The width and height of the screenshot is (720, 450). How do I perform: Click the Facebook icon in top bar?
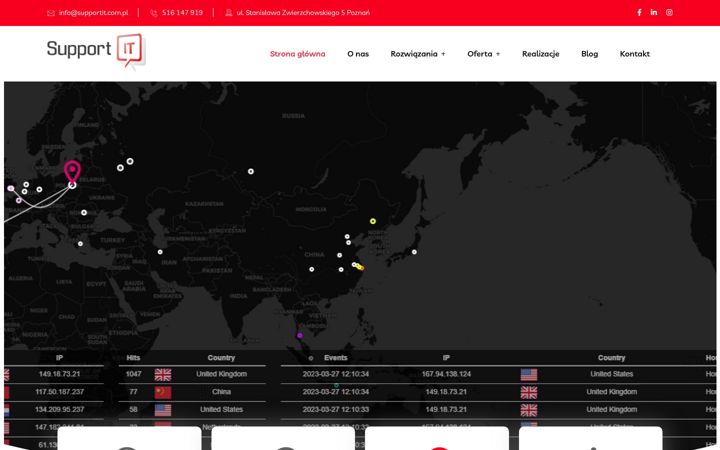tap(639, 12)
